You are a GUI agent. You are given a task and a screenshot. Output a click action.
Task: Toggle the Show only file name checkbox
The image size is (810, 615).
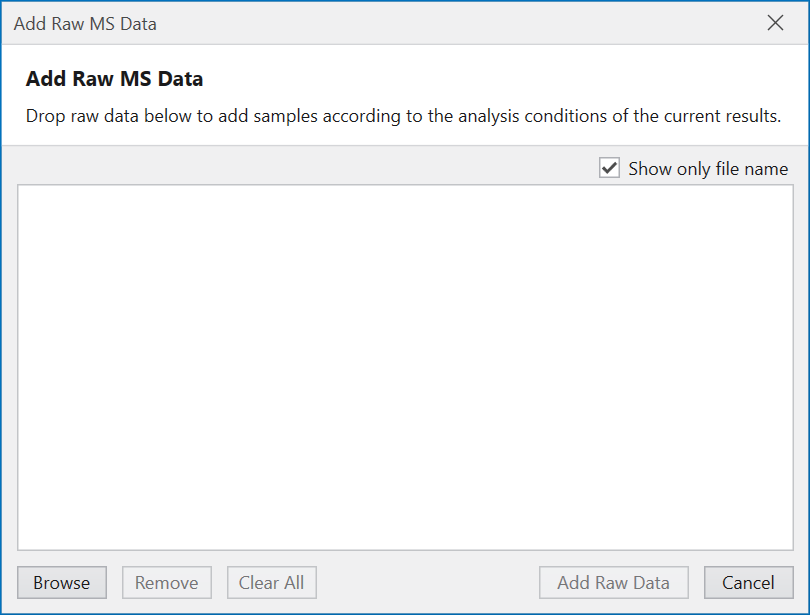coord(609,168)
